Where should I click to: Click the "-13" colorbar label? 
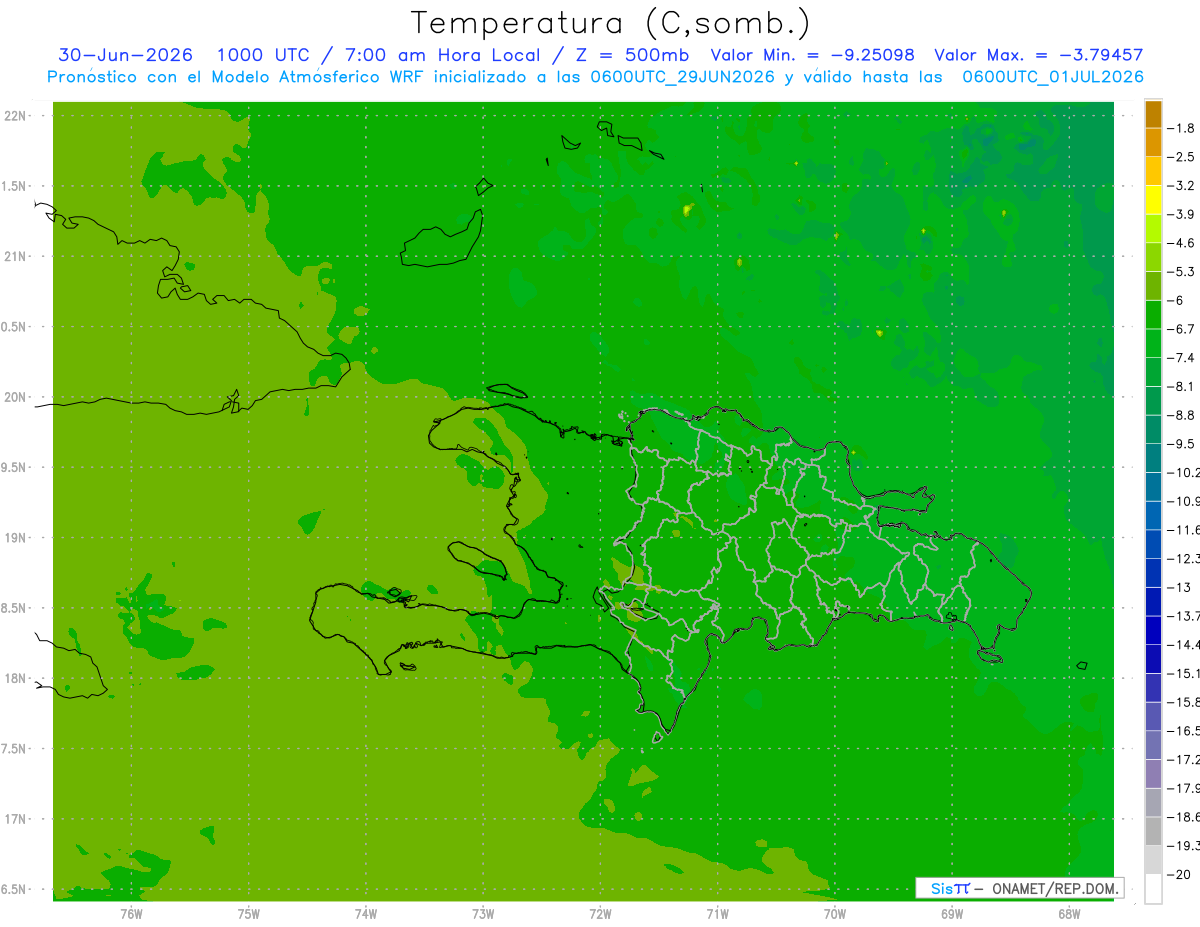[1179, 587]
